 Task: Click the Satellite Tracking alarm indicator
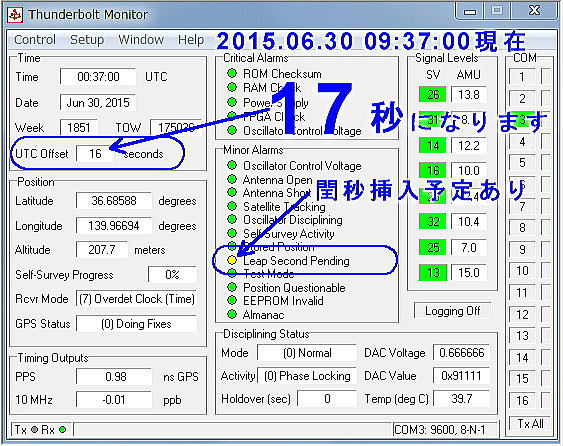pyautogui.click(x=232, y=206)
